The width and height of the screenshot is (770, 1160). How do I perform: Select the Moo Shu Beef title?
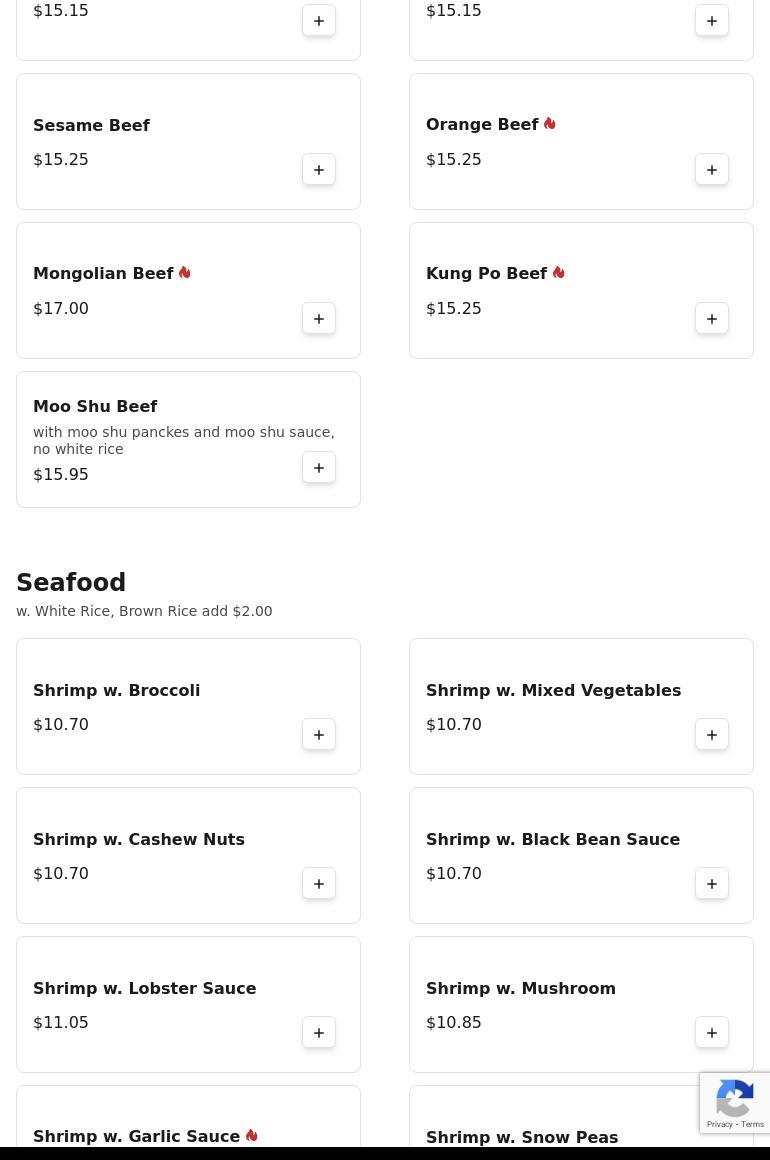(x=95, y=407)
